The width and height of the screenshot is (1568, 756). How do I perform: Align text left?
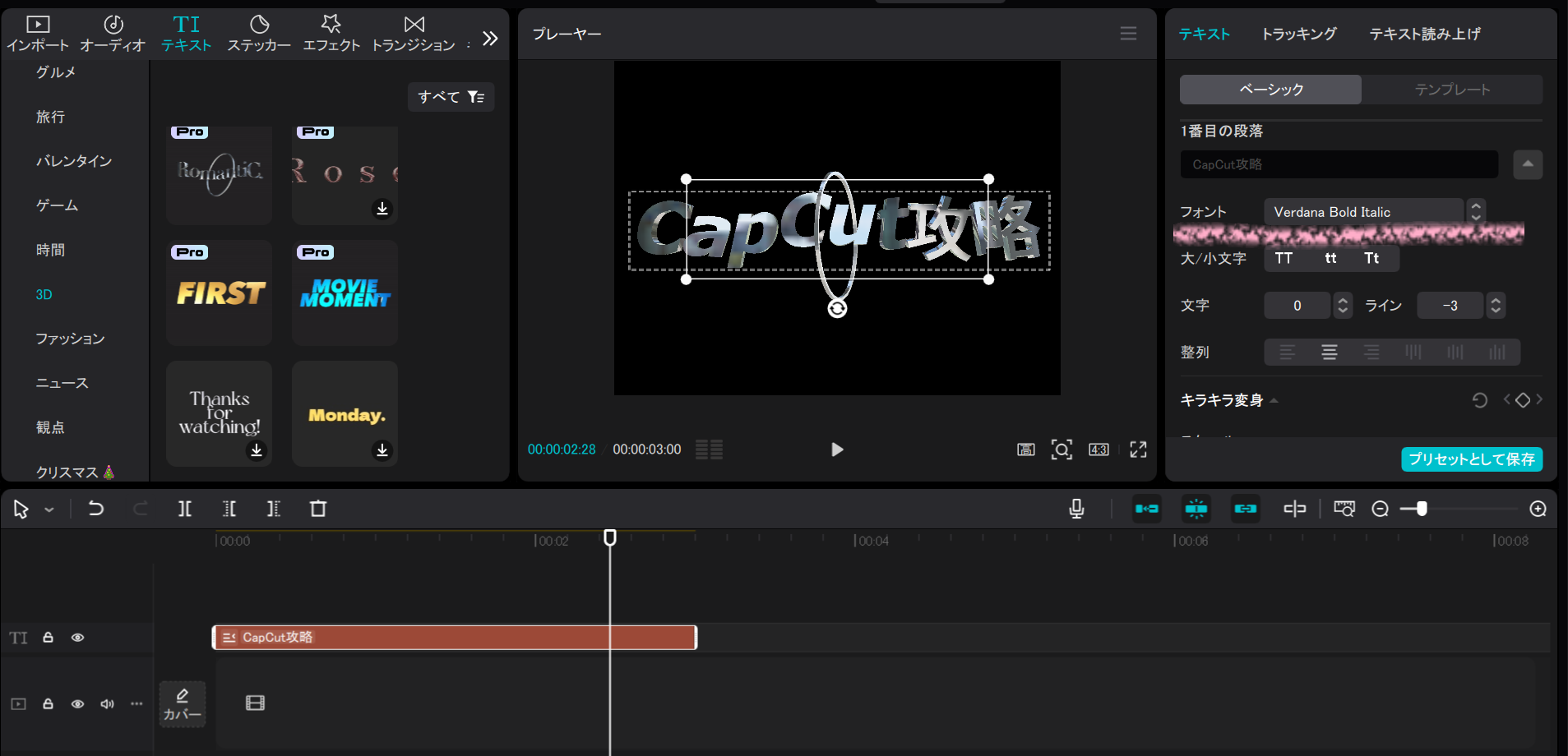(x=1287, y=353)
